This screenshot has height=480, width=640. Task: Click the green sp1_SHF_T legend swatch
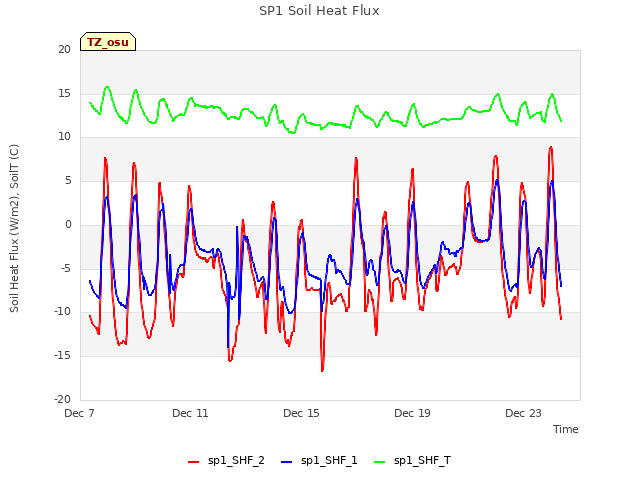tap(380, 462)
